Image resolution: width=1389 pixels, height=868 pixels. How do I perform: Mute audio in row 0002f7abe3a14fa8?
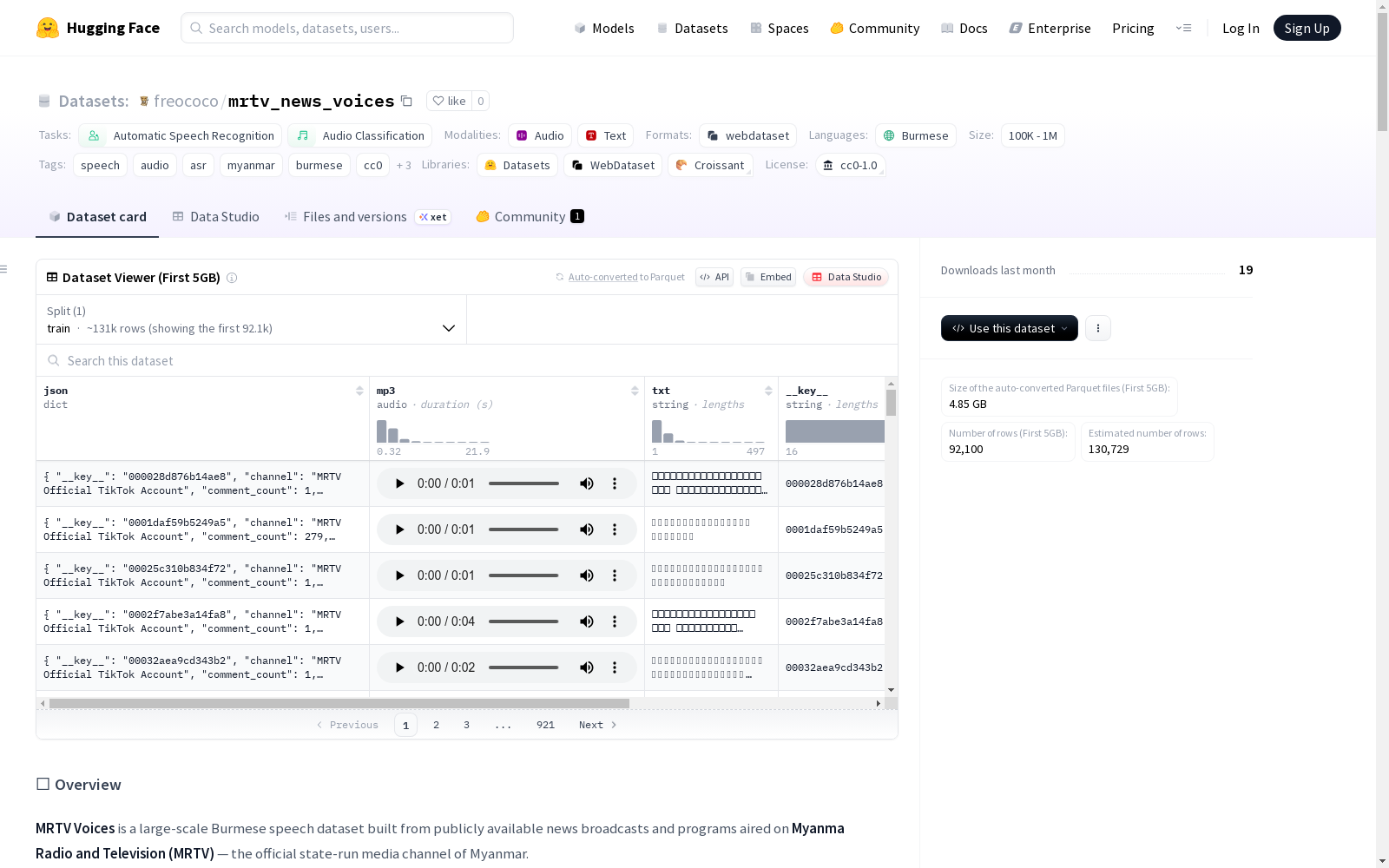(x=587, y=621)
